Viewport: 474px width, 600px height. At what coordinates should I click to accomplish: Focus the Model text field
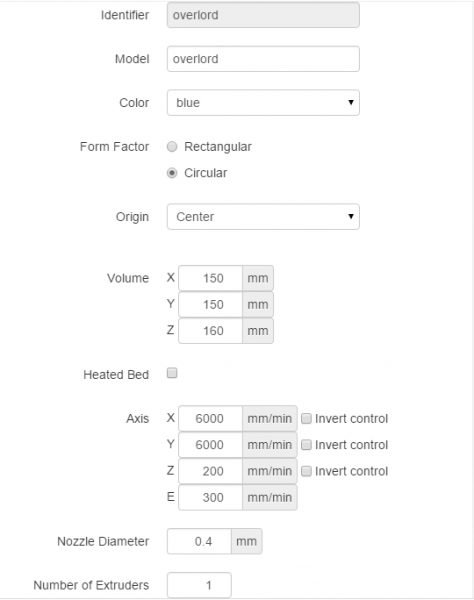(x=263, y=59)
